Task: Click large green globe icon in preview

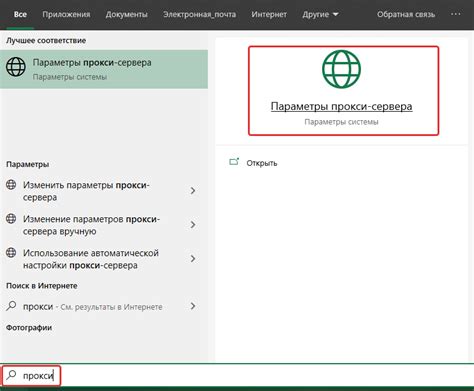Action: [341, 69]
